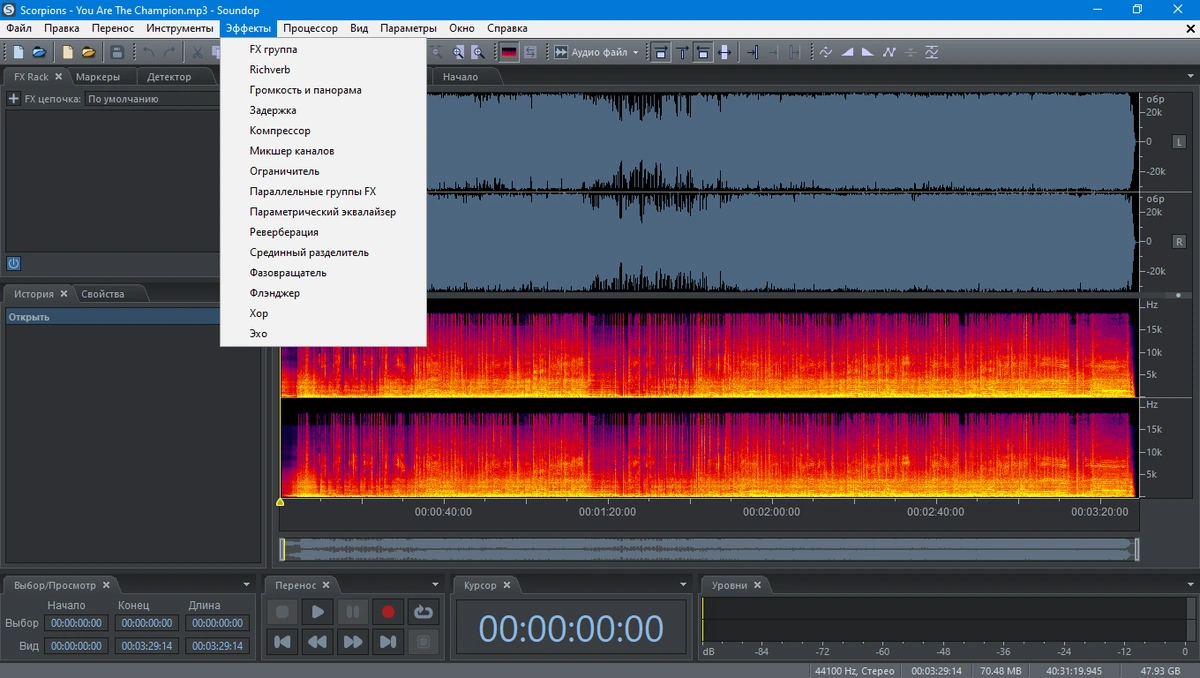The height and width of the screenshot is (678, 1200).
Task: Jump to the end with the skip-forward button
Action: point(388,642)
